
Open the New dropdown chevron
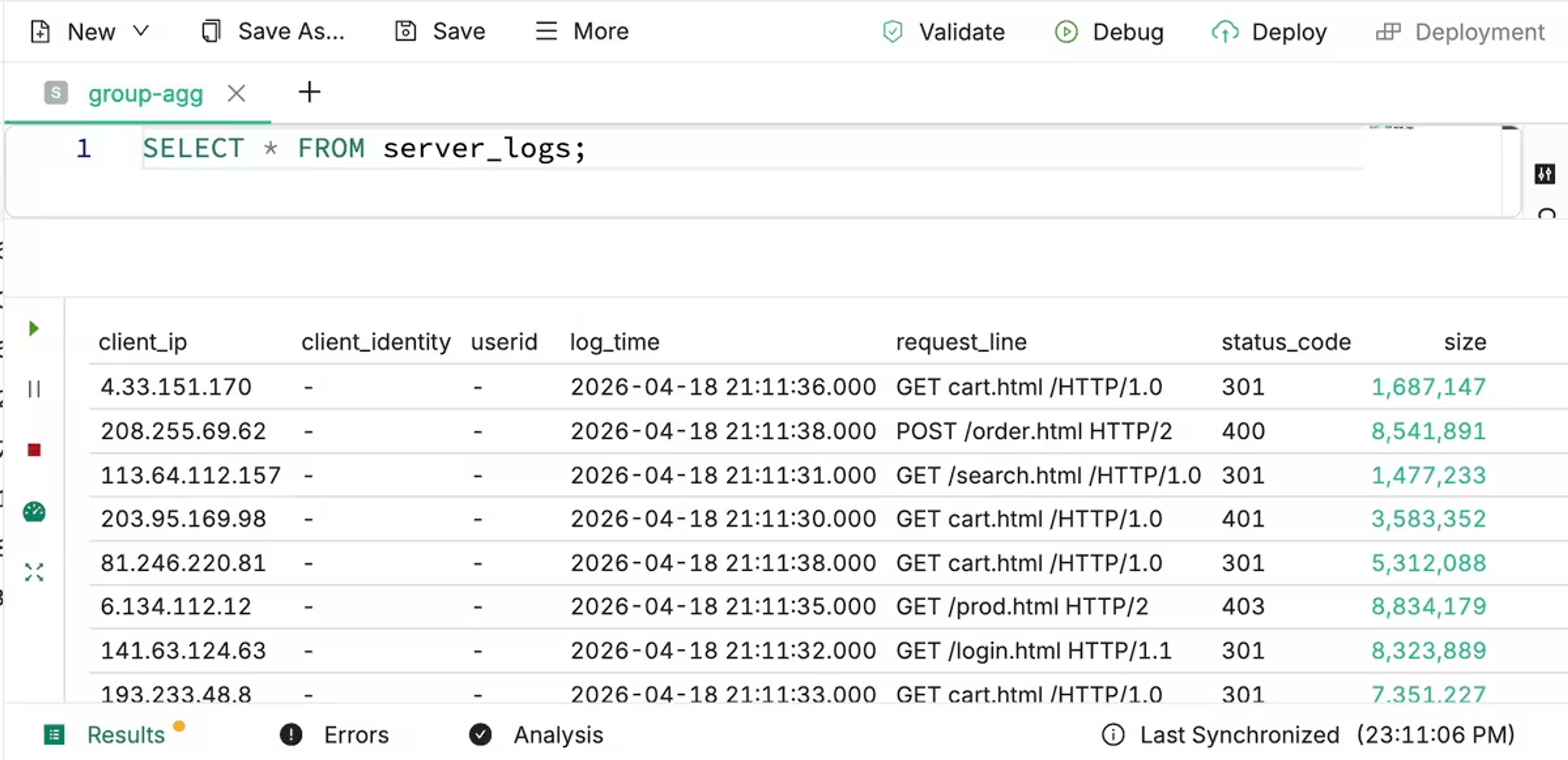click(140, 31)
